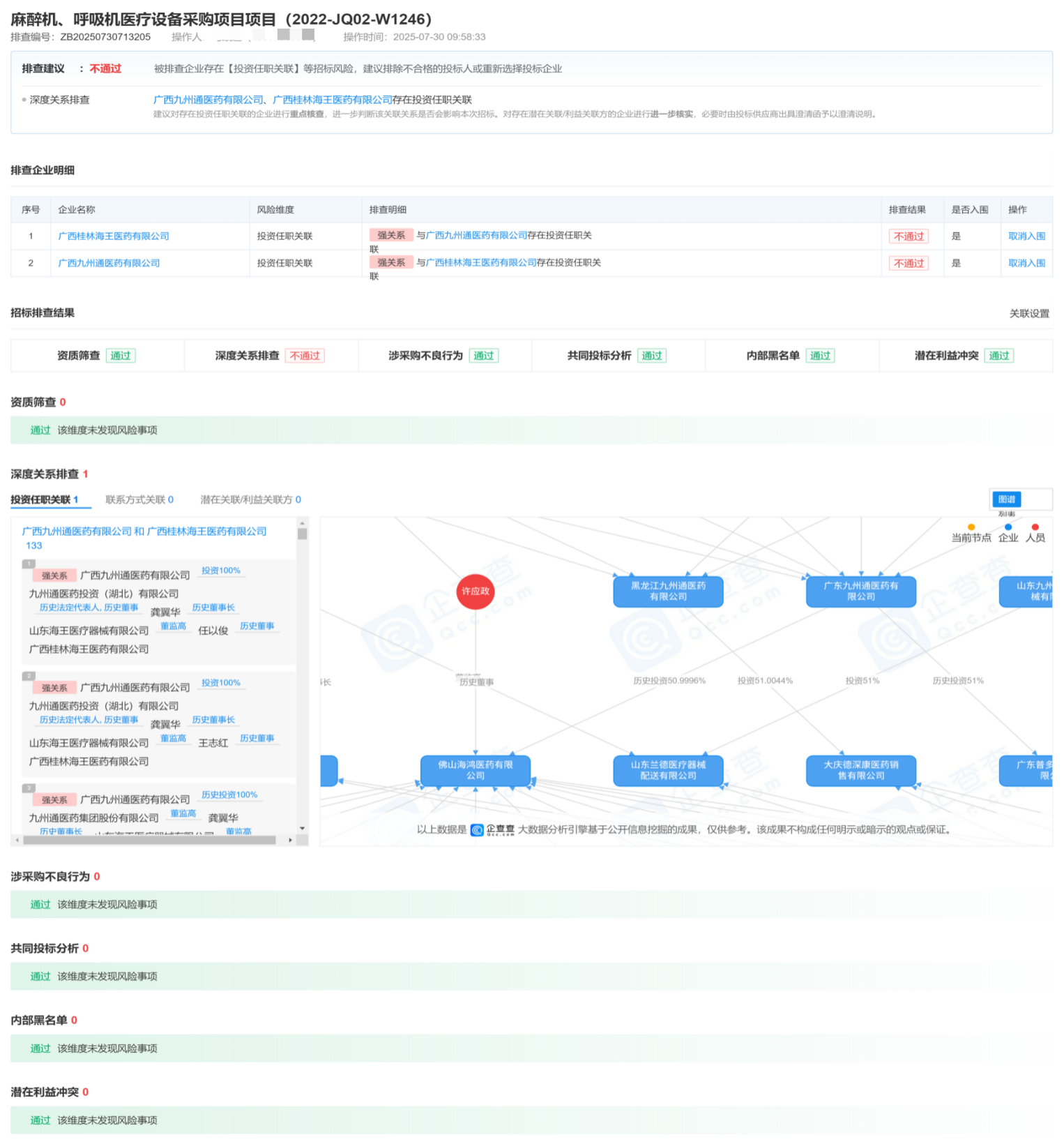Screen dimensions: 1064x1144
Task: Open the 联系方式关联 tab
Action: click(x=139, y=499)
